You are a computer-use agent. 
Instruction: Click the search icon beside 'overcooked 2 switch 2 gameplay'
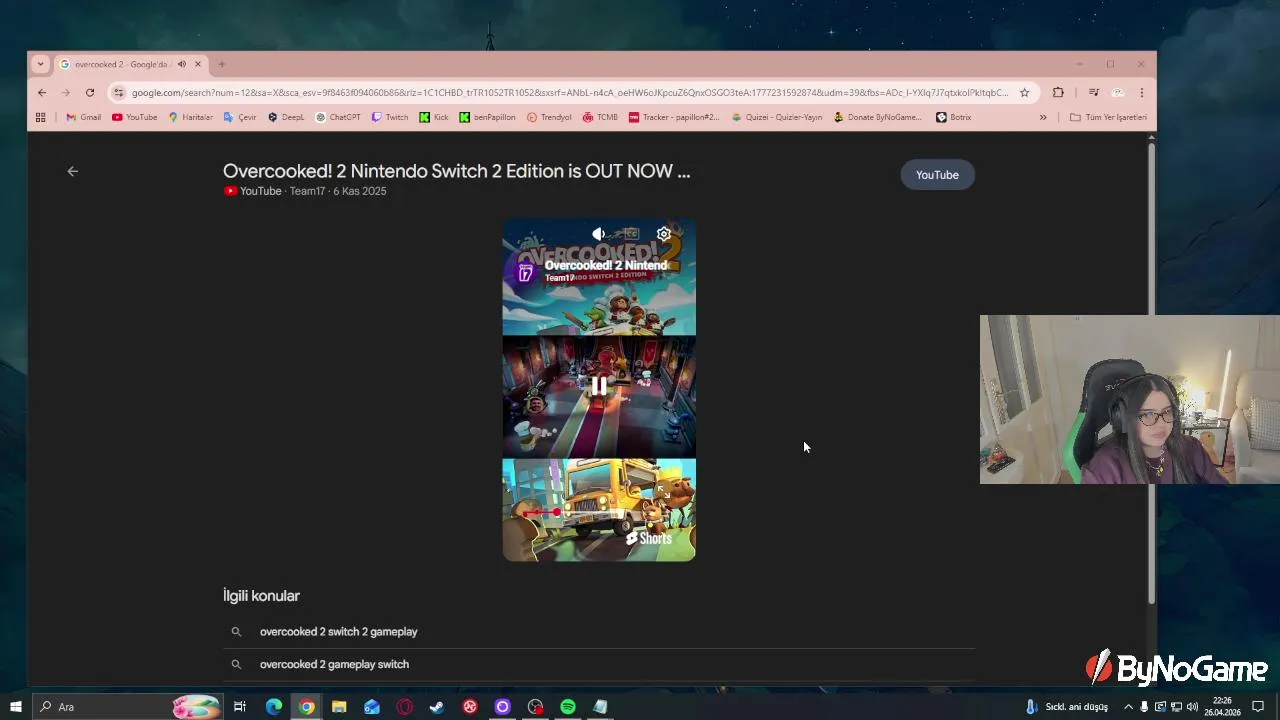pos(236,632)
